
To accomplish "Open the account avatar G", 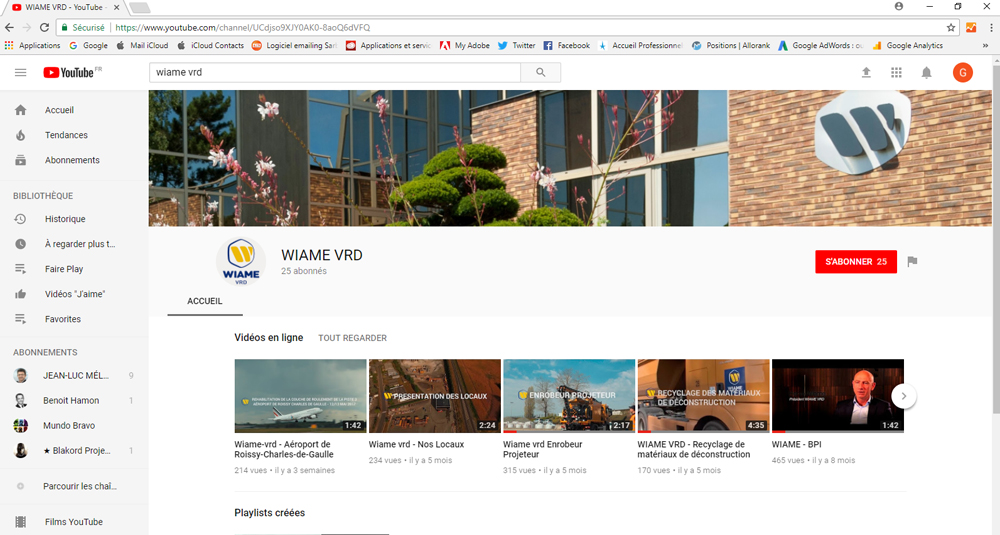I will tap(962, 73).
